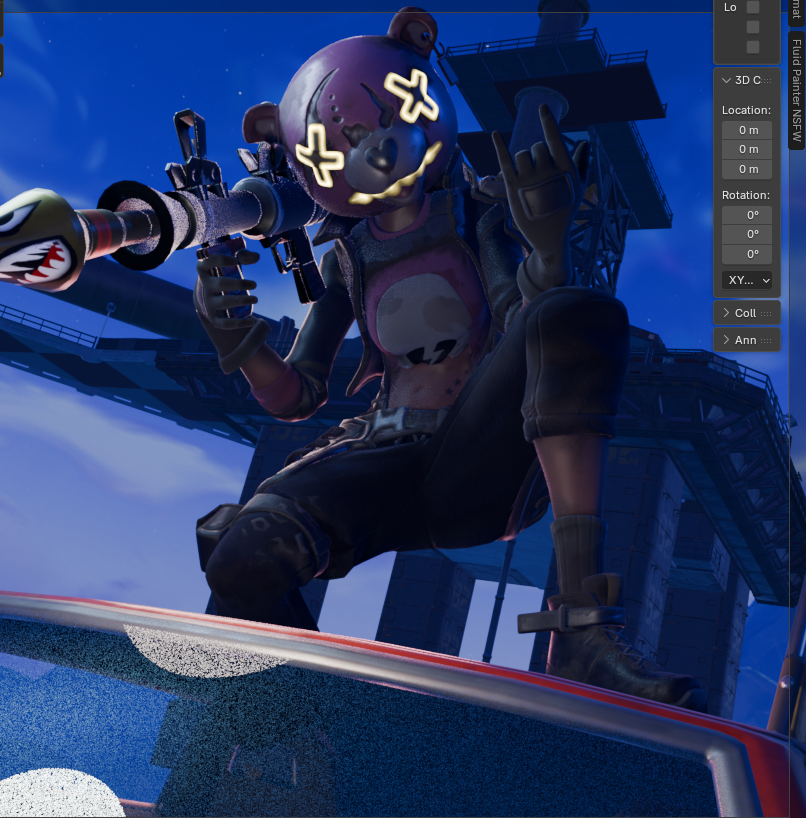Click the Location: label text
The image size is (806, 818).
[746, 110]
